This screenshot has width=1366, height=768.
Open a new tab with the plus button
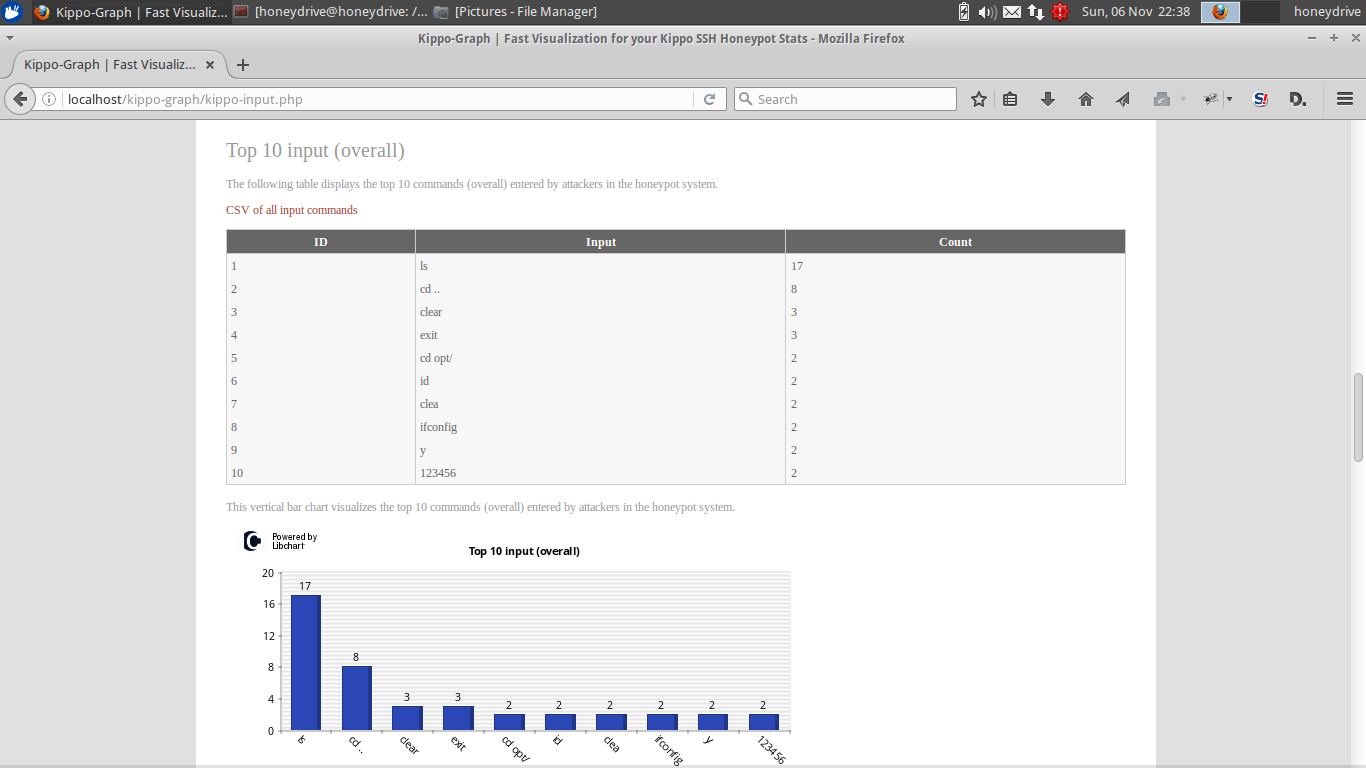tap(242, 65)
